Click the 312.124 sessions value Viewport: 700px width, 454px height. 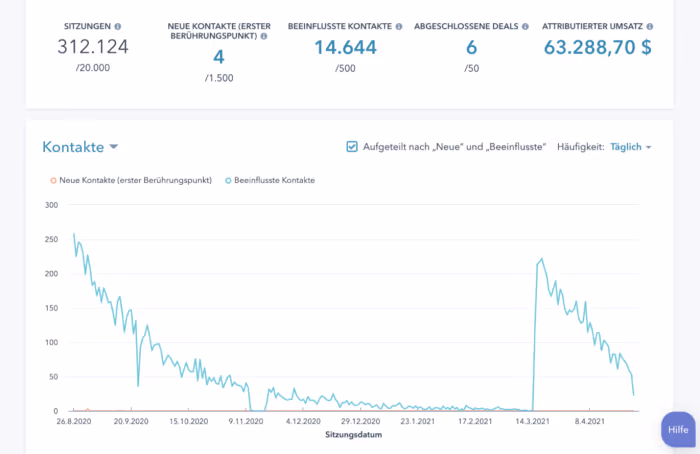click(93, 46)
